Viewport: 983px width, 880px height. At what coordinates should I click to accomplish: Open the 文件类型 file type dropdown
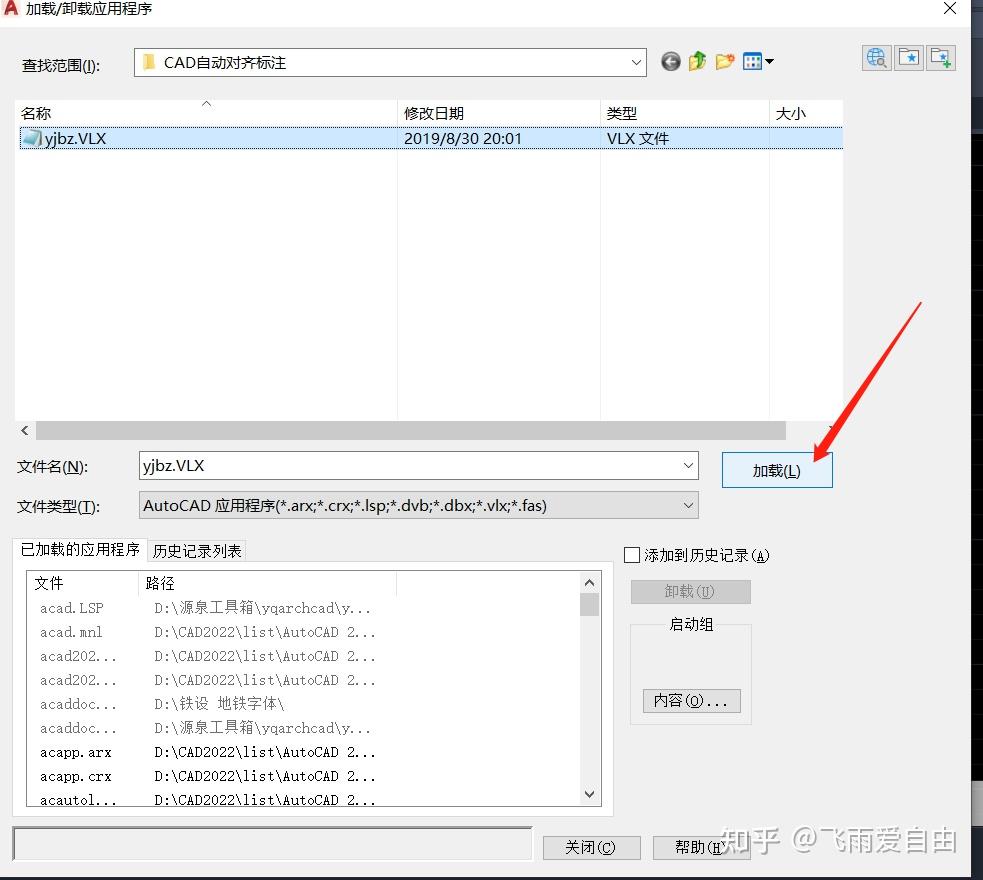[x=688, y=505]
